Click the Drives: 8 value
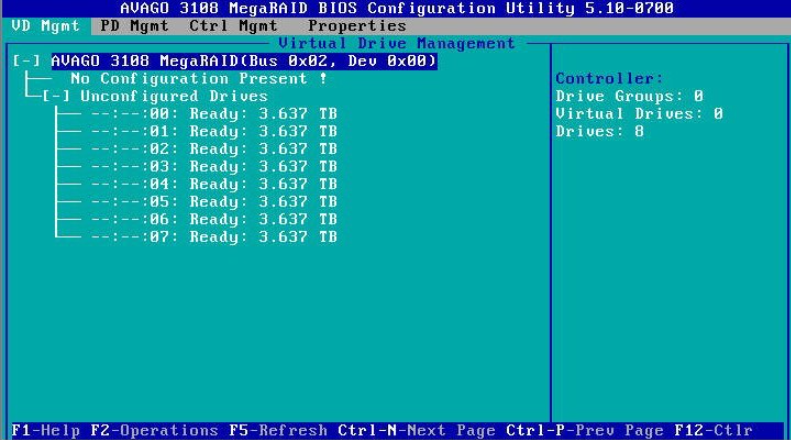 pos(600,132)
